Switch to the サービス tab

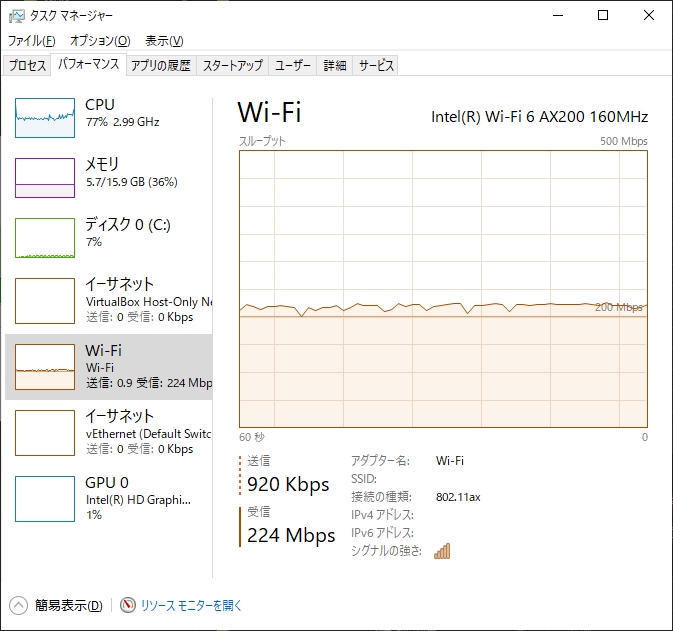coord(376,66)
